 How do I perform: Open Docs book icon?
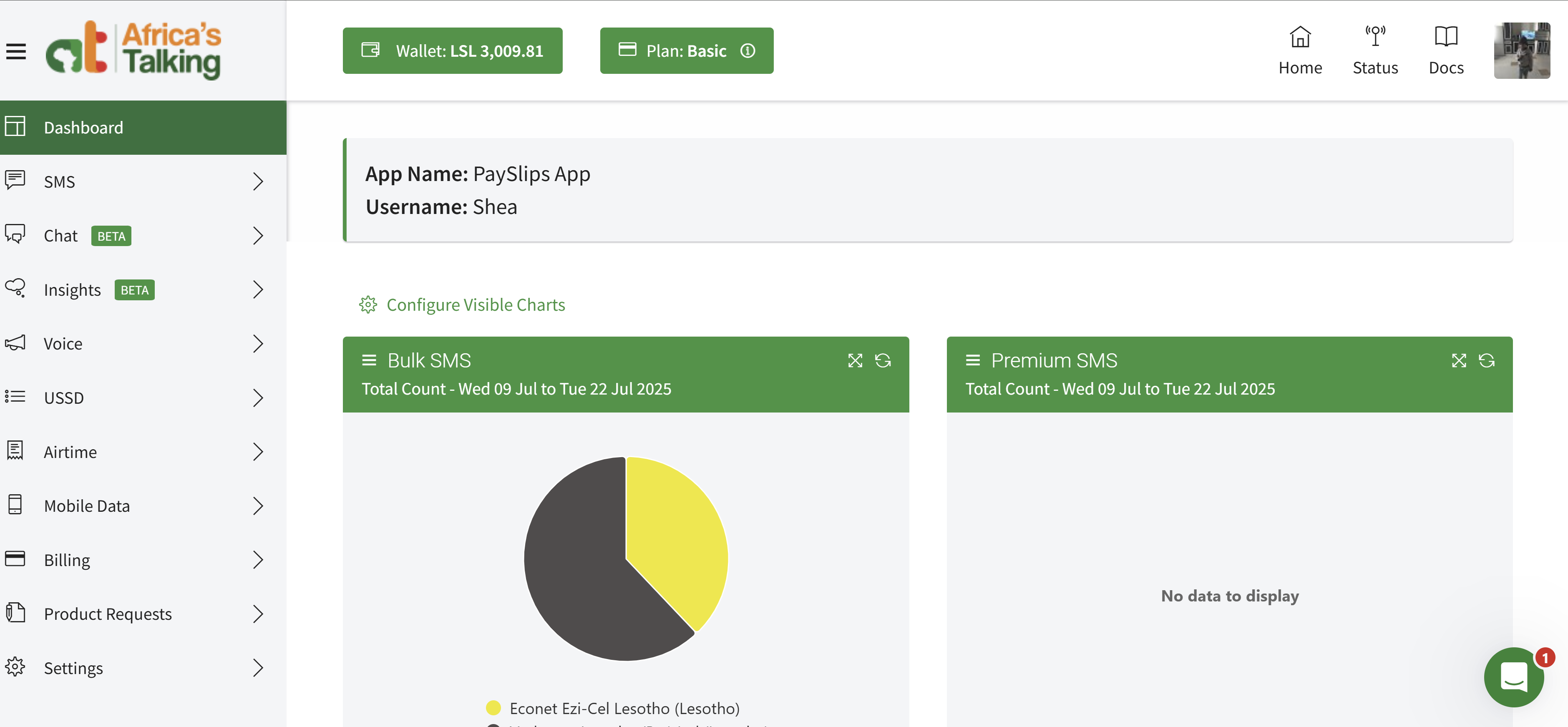click(1446, 37)
